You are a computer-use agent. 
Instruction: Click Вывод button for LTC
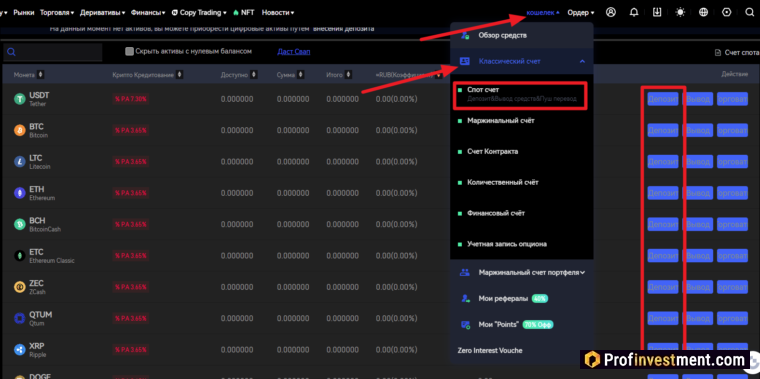[698, 161]
